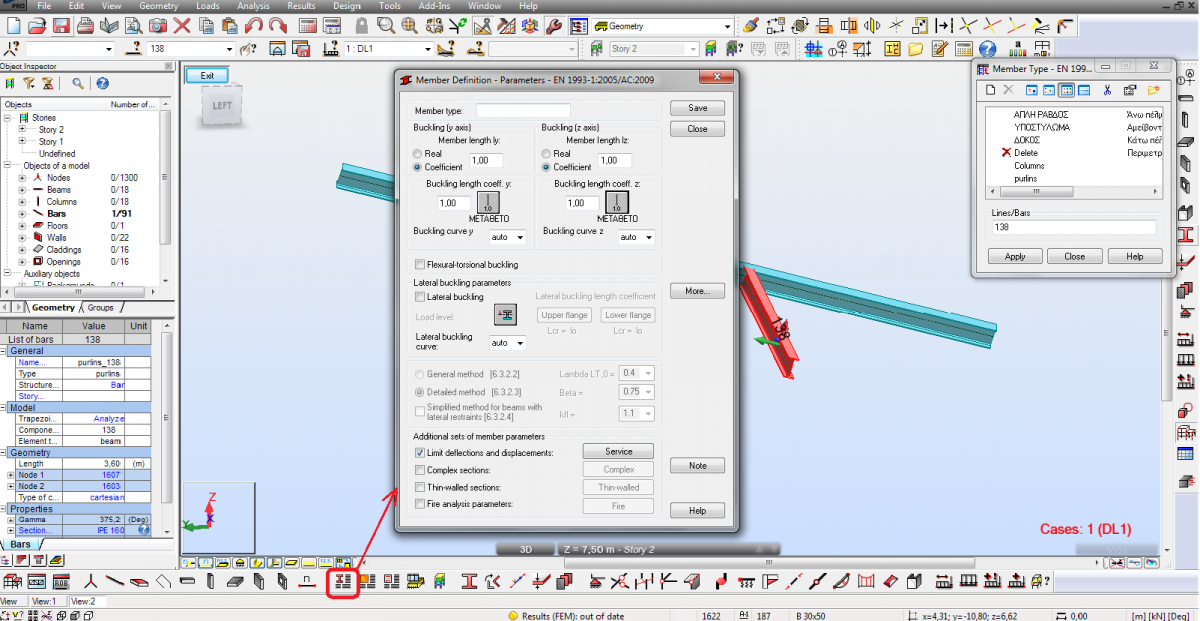Click the buckling length coeff. y diagram button
Screen dimensions: 1200x621
click(x=489, y=203)
